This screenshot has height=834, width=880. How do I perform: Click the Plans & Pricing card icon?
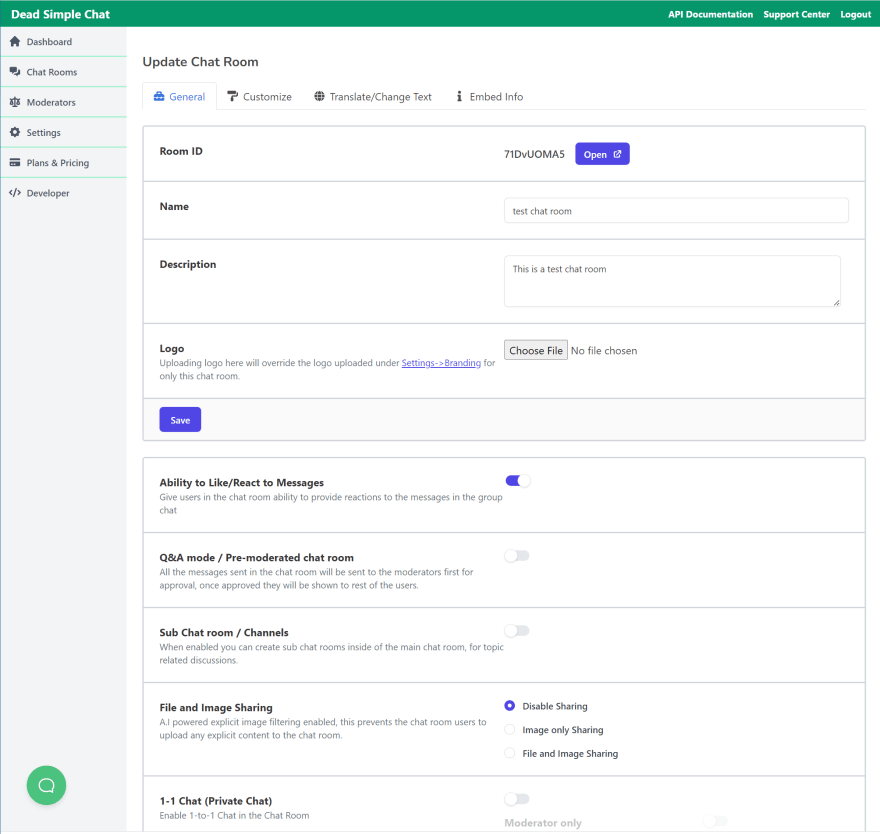15,163
